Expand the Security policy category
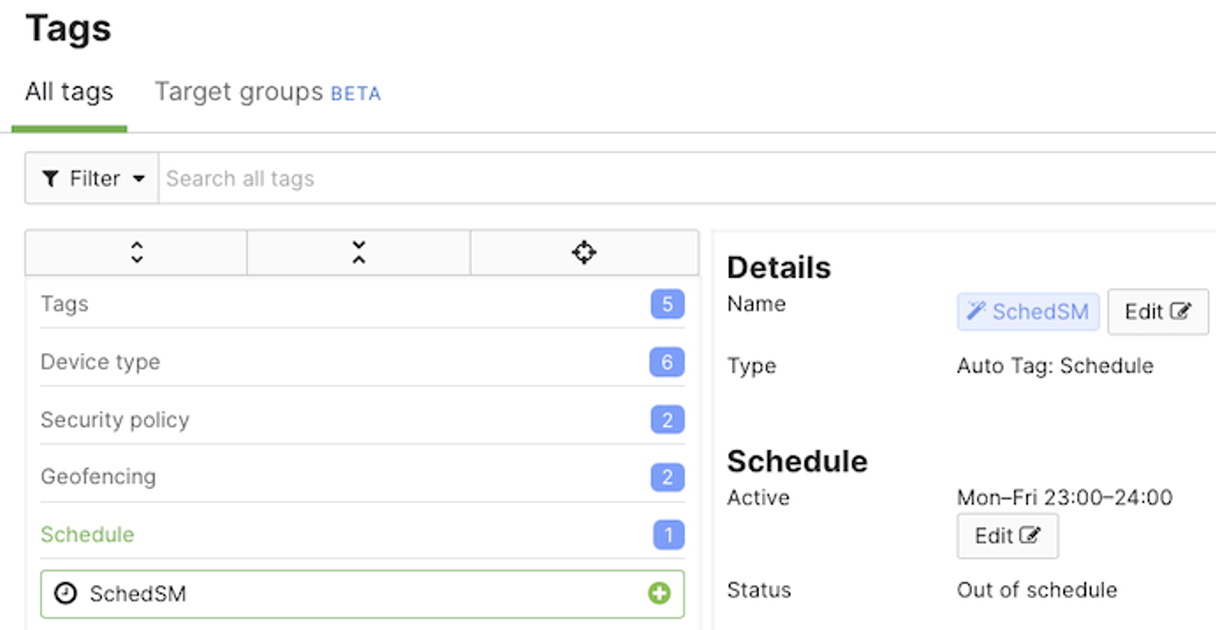1216x630 pixels. (115, 420)
